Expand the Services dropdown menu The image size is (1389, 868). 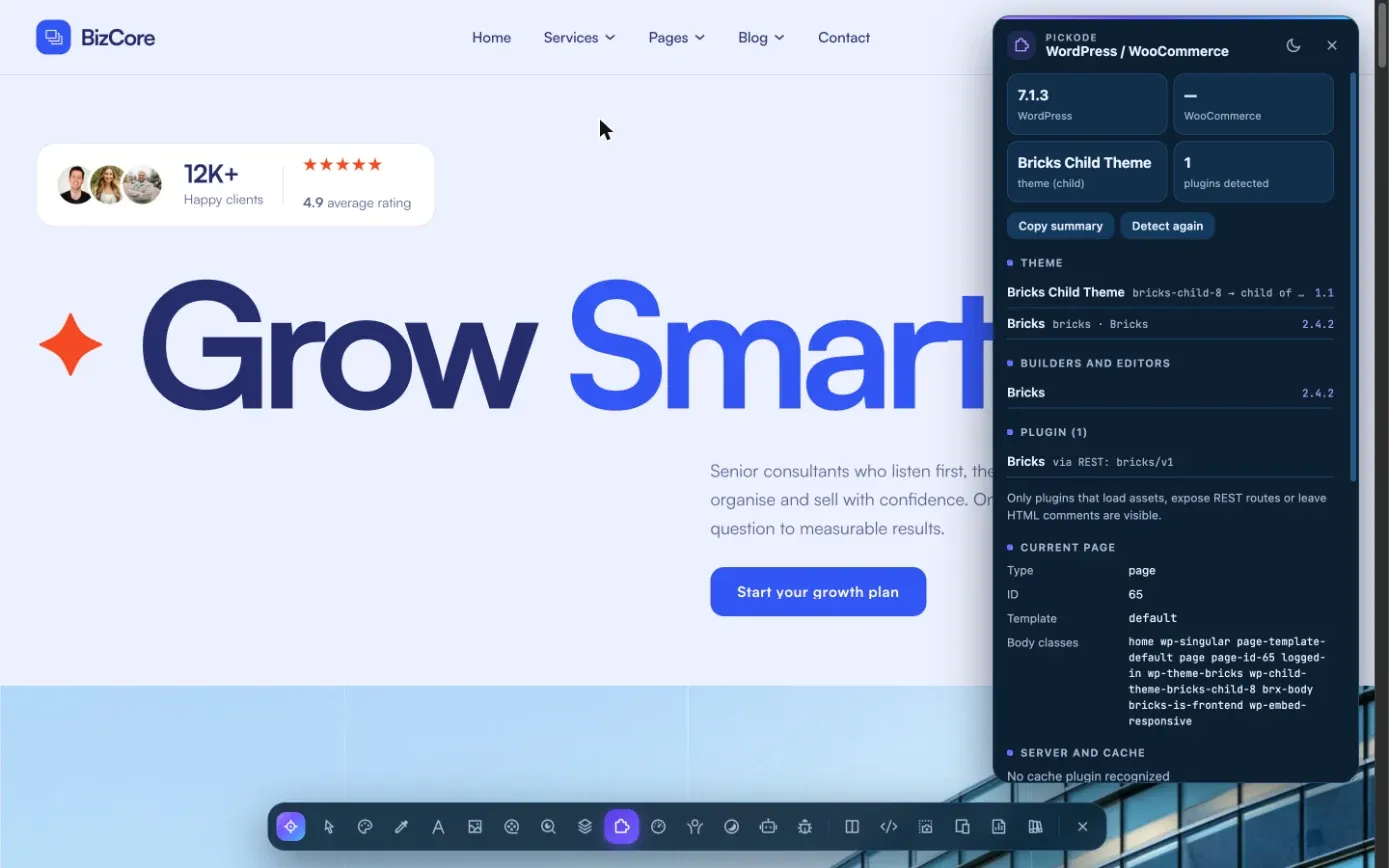579,37
